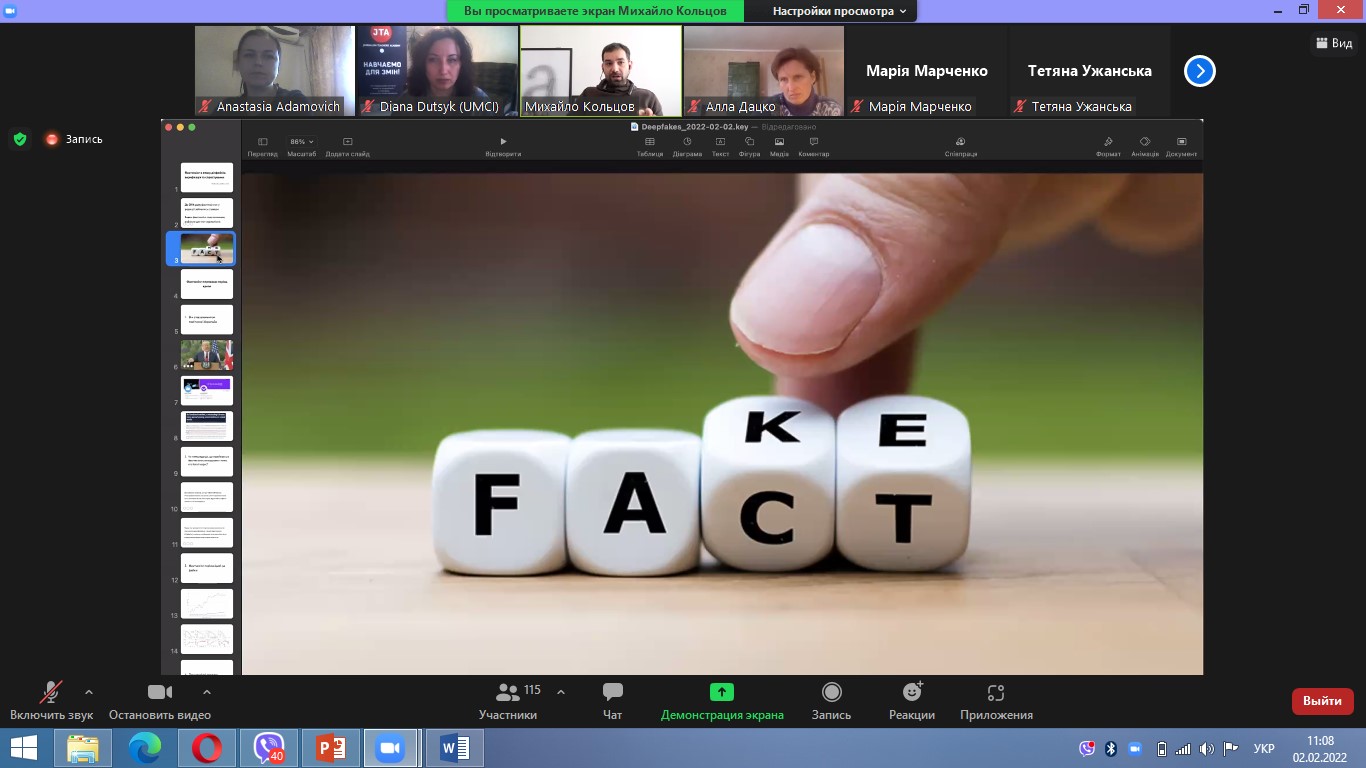Open Viber from the taskbar
This screenshot has height=768, width=1366.
click(269, 748)
